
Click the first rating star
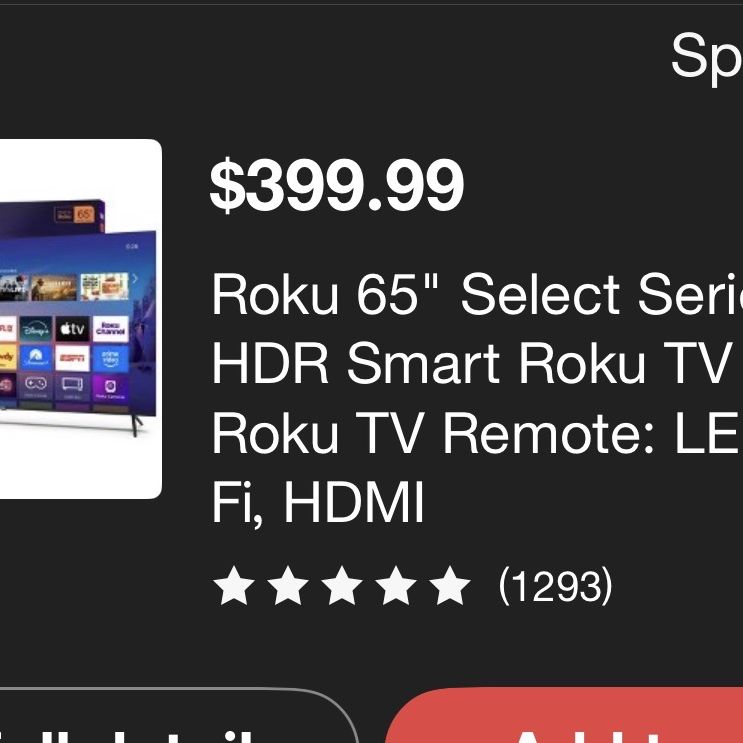[234, 586]
